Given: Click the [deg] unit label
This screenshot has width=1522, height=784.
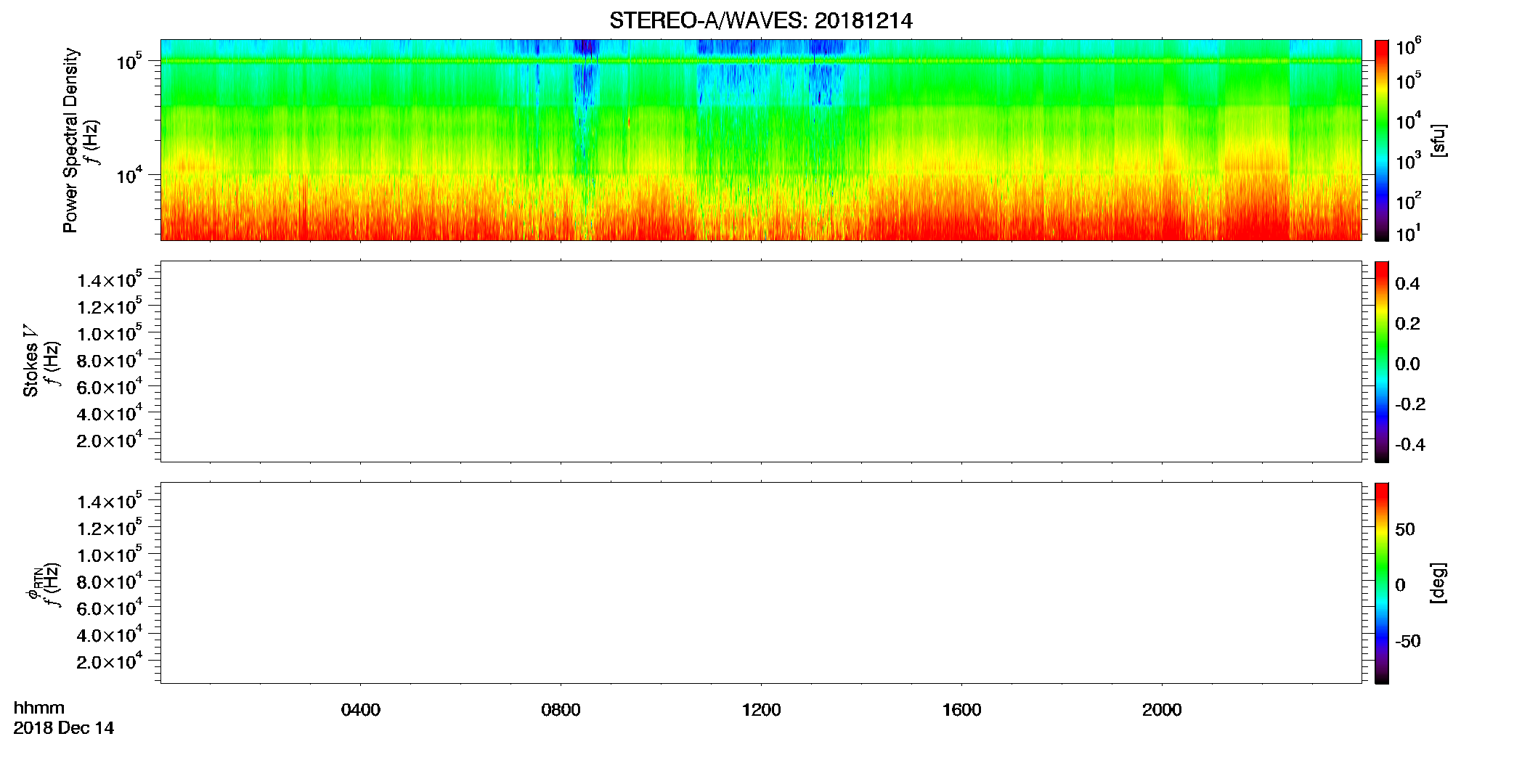Looking at the screenshot, I should [1438, 583].
